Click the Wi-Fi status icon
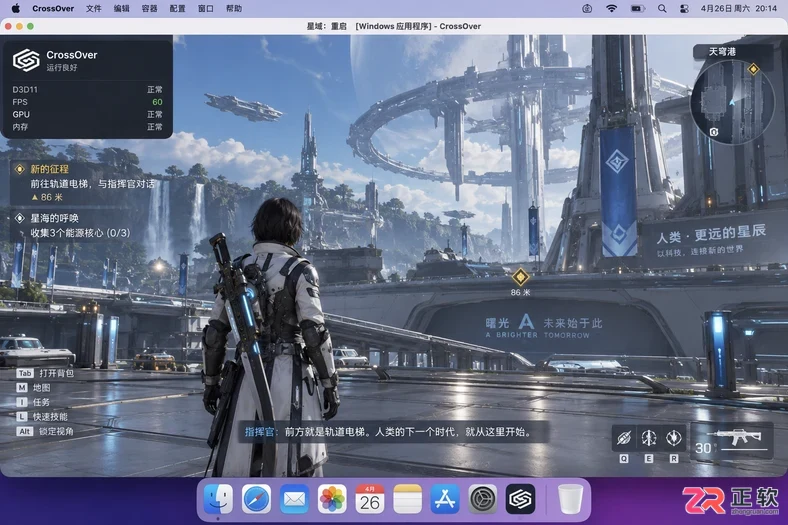Screen dimensions: 788x525 click(x=611, y=9)
